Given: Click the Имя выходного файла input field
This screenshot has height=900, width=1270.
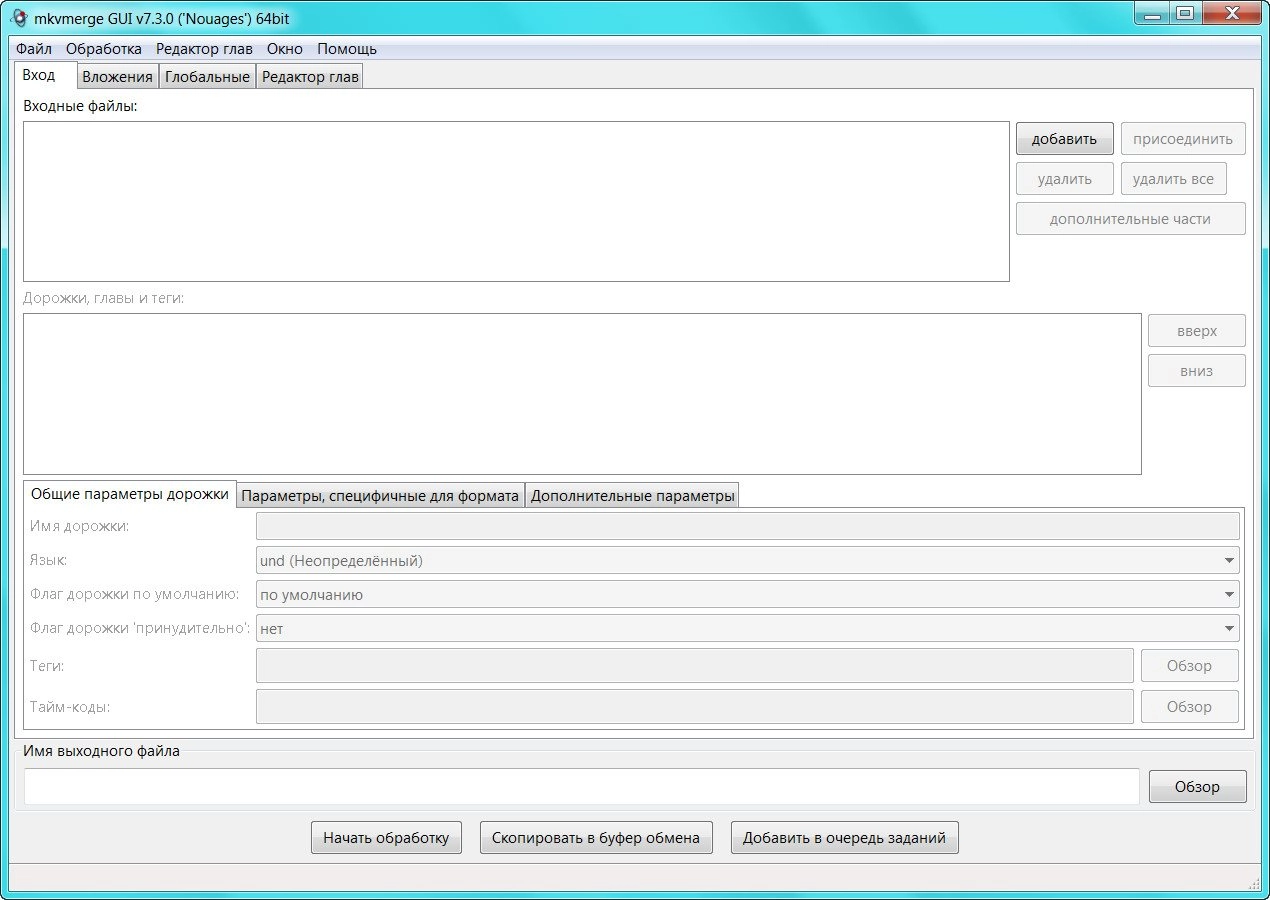Looking at the screenshot, I should tap(582, 786).
